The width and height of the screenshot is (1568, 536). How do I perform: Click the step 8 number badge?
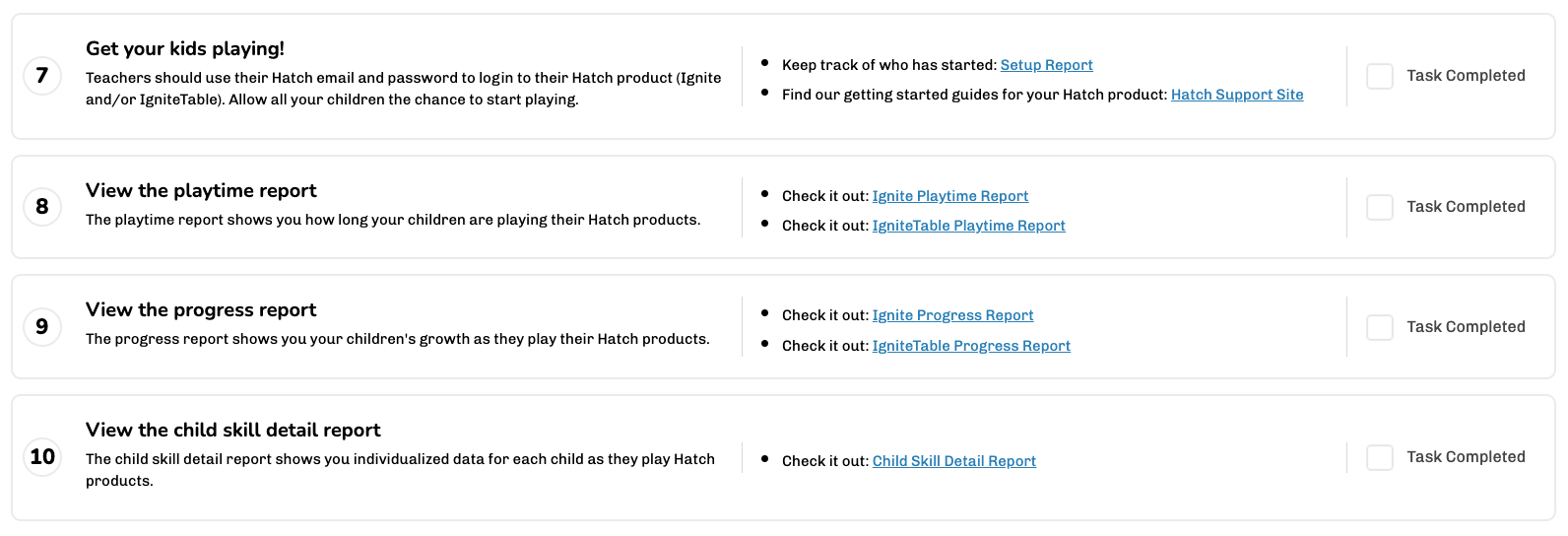coord(42,206)
